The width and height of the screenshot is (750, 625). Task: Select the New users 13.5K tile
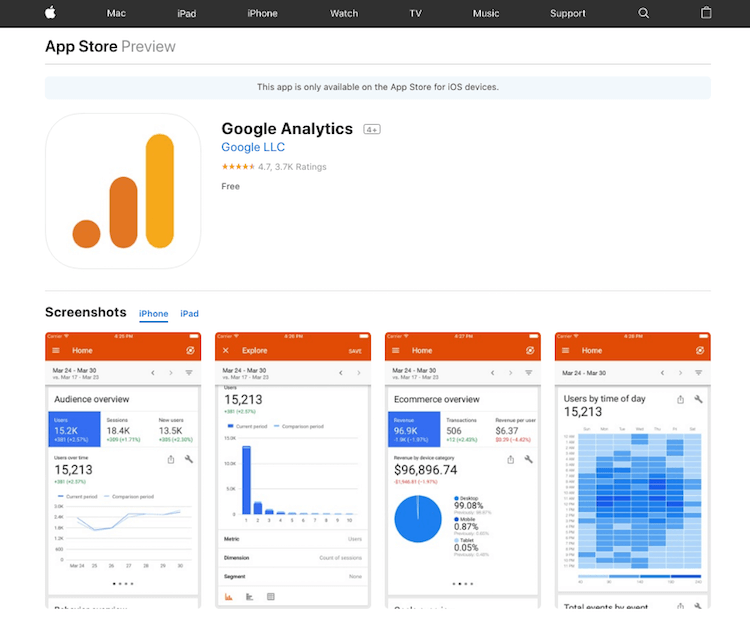click(176, 429)
